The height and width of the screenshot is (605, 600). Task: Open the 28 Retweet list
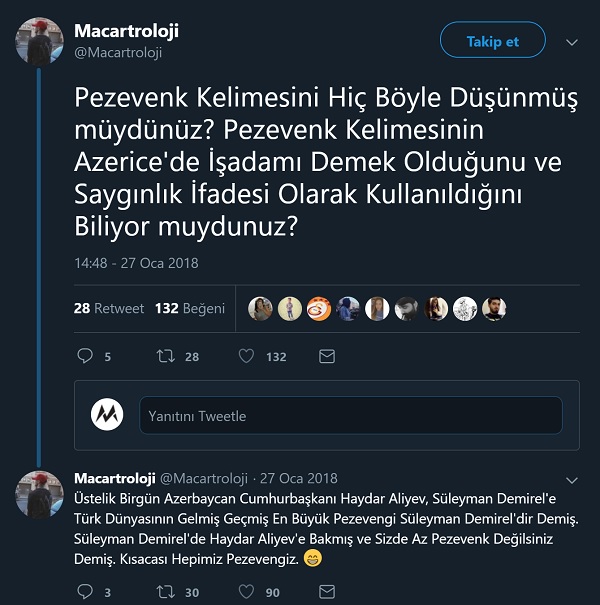point(109,308)
